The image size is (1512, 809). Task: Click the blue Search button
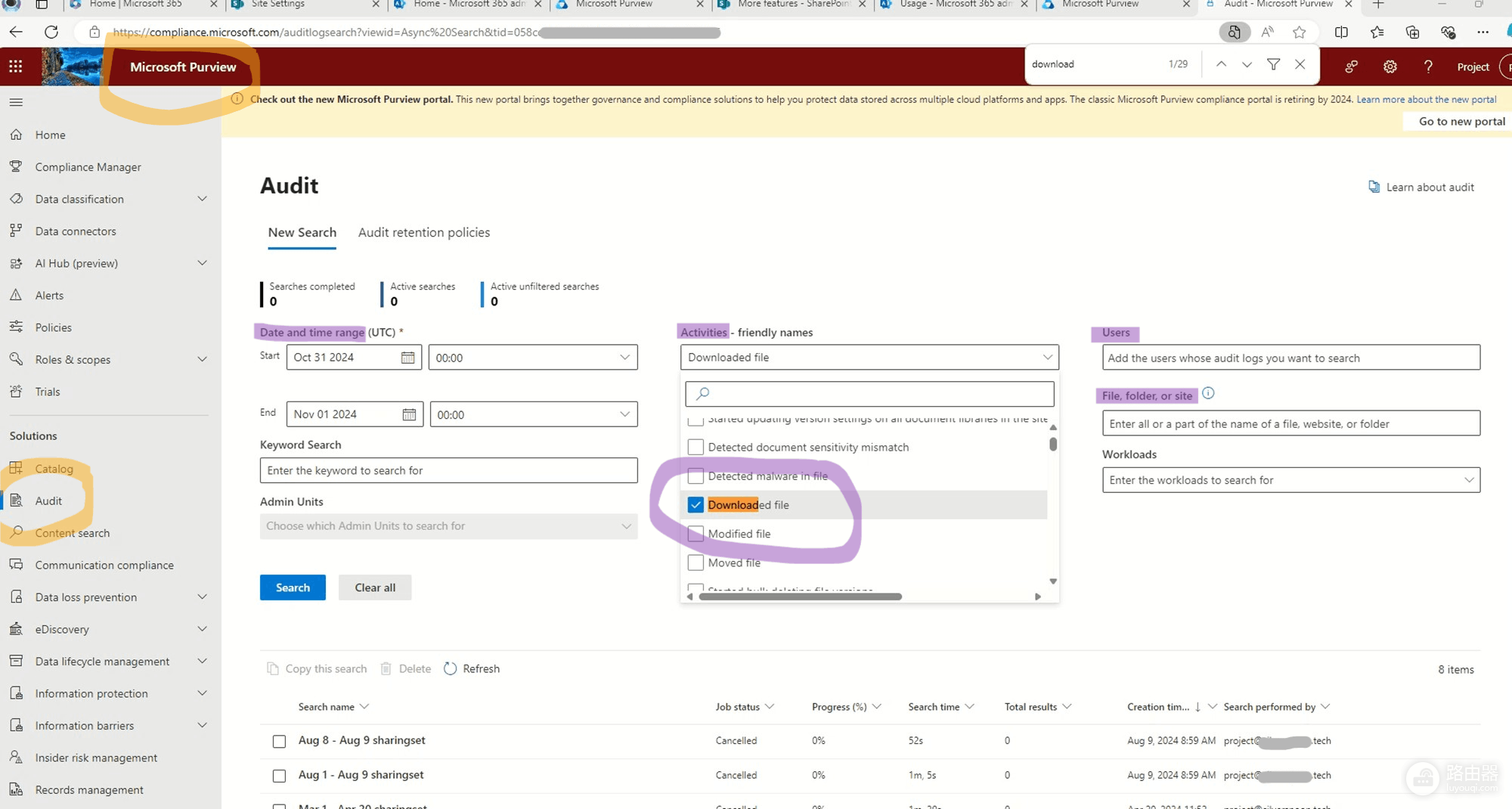(x=293, y=587)
